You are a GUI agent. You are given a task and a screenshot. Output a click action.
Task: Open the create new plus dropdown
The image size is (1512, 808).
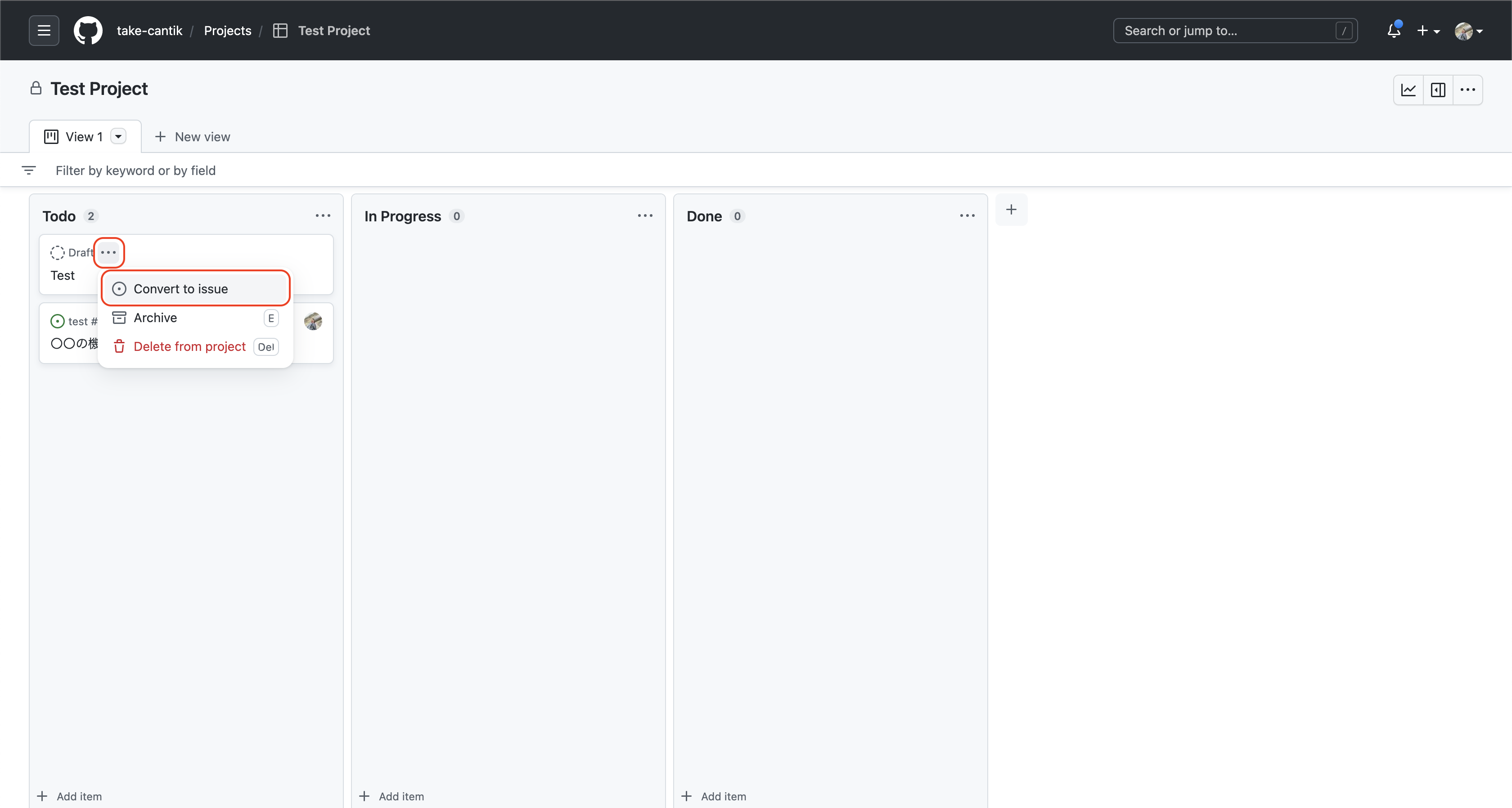click(x=1428, y=31)
